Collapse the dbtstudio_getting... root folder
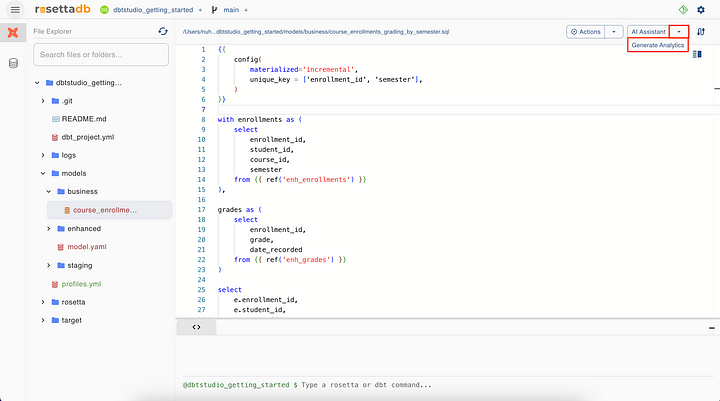720x401 pixels. tap(37, 83)
